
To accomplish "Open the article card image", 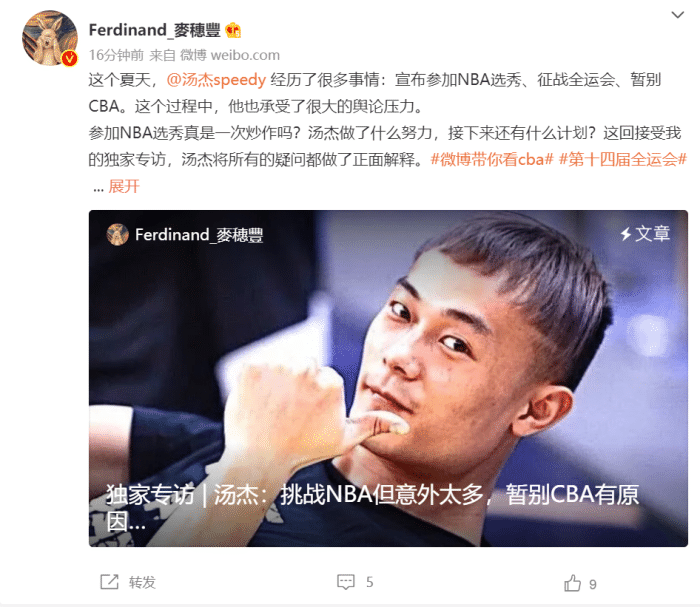I will 388,378.
